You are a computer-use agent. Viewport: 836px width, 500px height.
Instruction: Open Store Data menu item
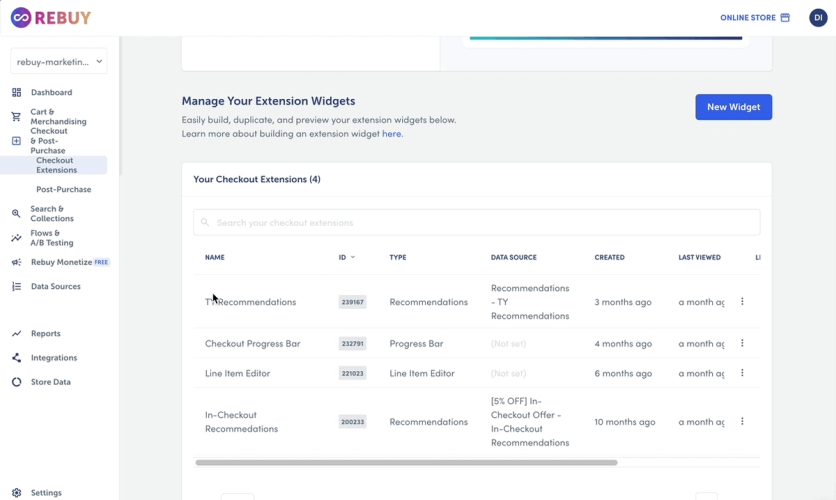pos(51,382)
